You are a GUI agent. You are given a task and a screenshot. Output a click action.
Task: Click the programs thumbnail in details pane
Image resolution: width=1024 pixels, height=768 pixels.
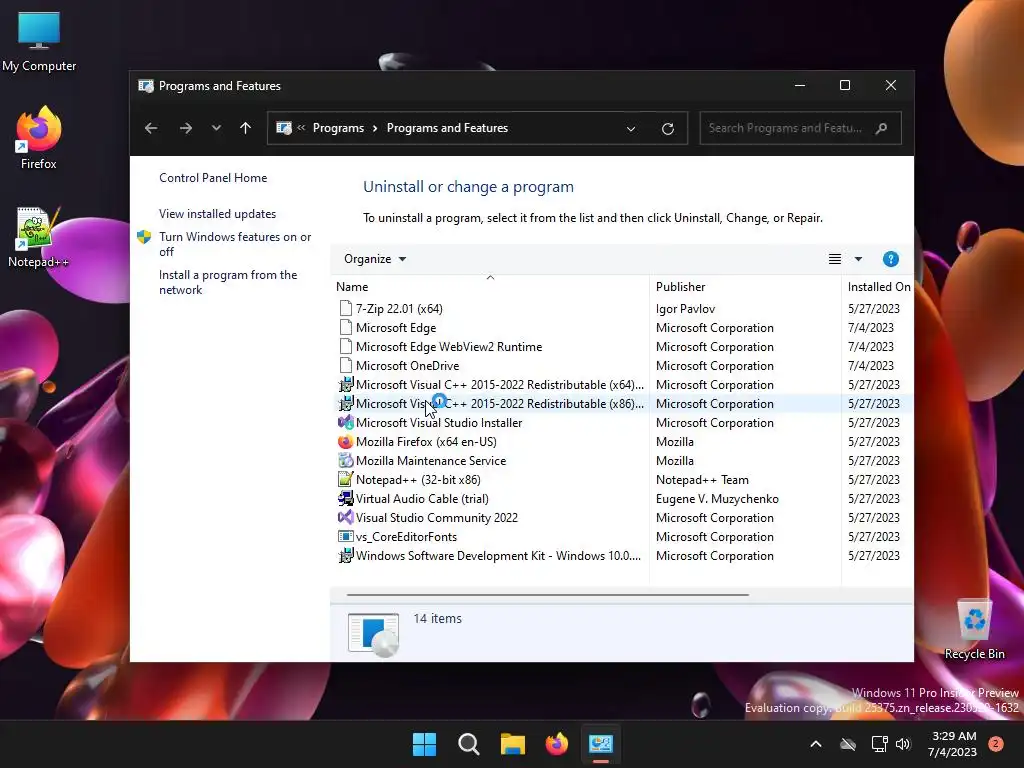[x=374, y=634]
